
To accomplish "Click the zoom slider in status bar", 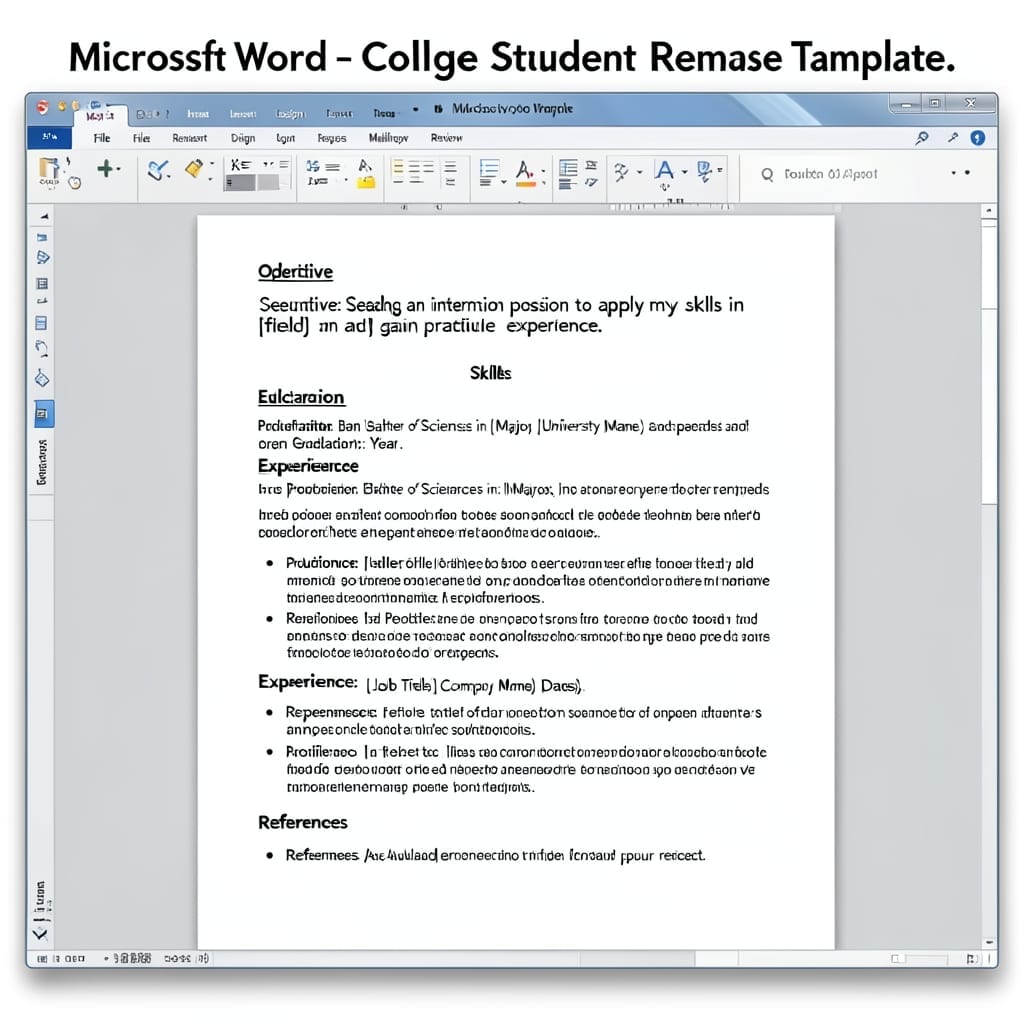I will pos(921,959).
